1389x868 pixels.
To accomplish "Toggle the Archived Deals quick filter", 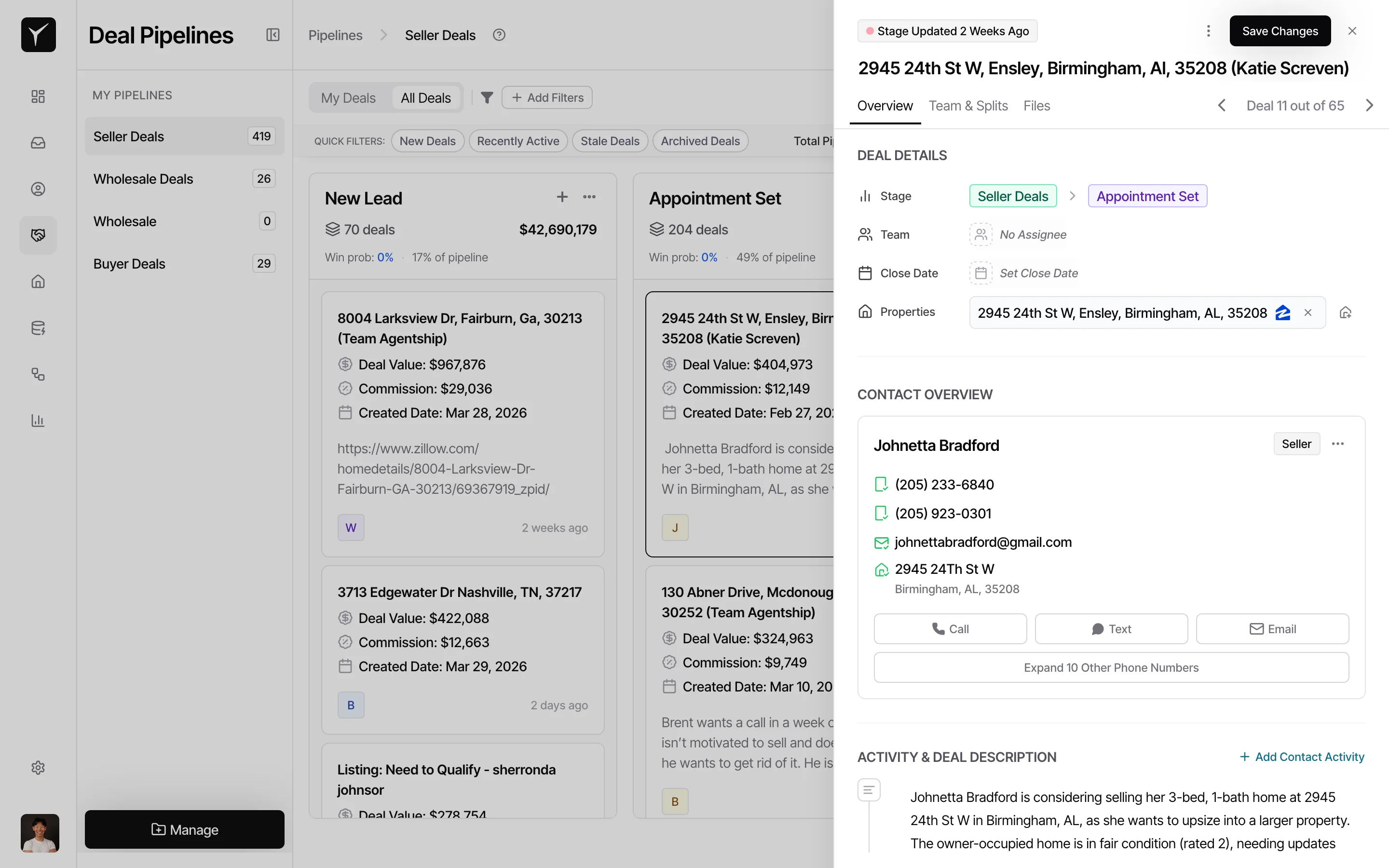I will point(700,141).
